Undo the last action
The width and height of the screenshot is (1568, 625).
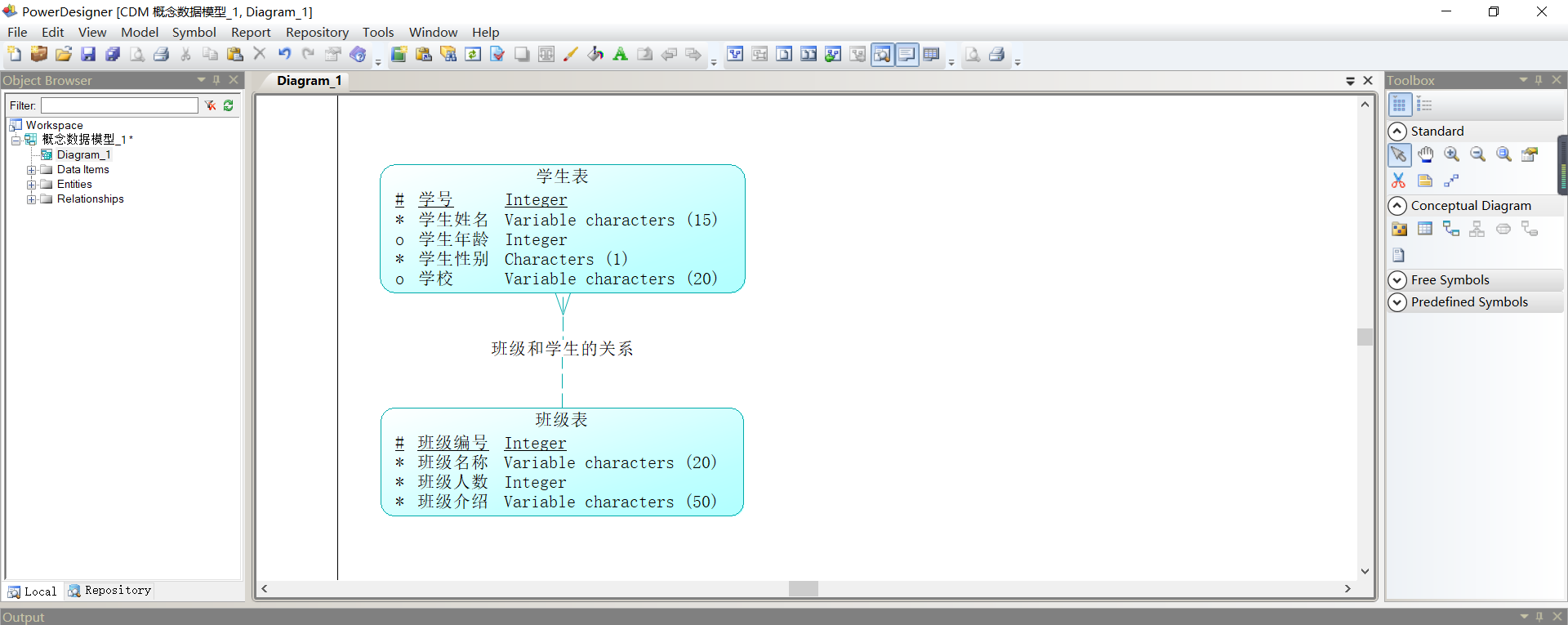pyautogui.click(x=284, y=55)
